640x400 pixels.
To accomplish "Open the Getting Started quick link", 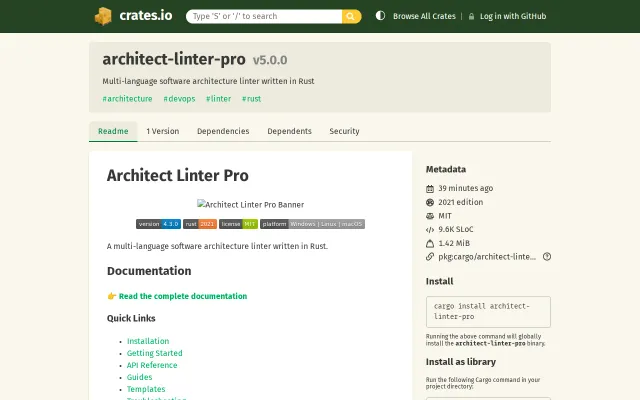I will click(155, 353).
